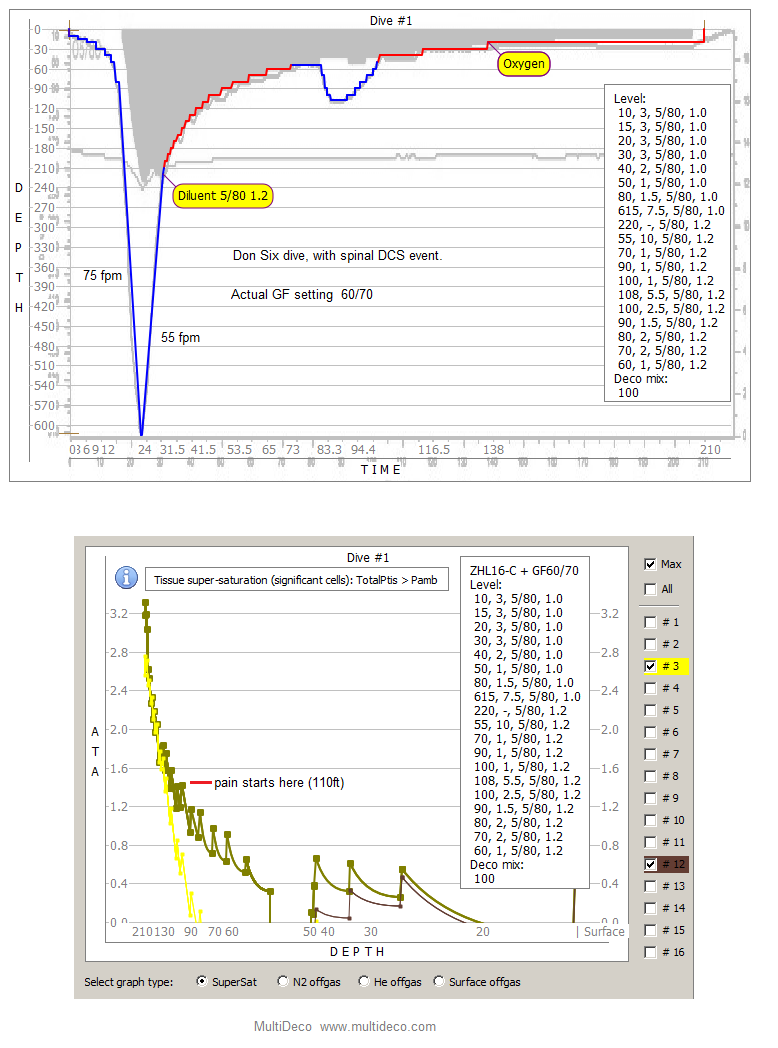Check compartment # 10 checkbox
Viewport: 778px width, 1048px height.
650,821
